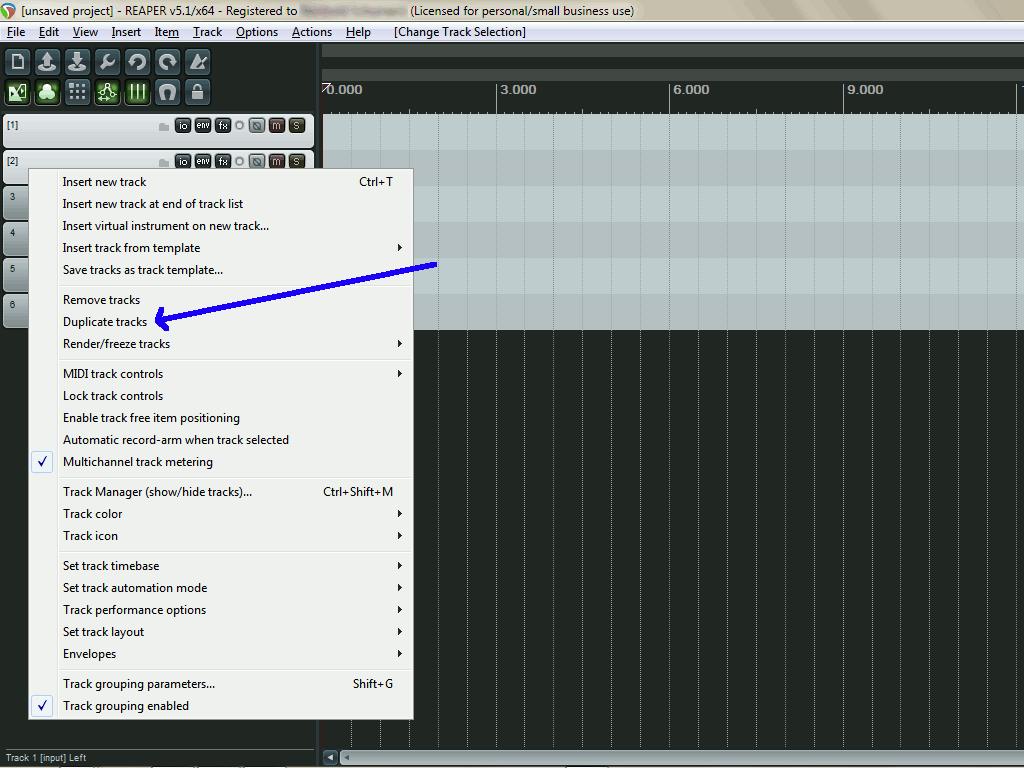Enable track free item positioning
This screenshot has height=768, width=1024.
221,418
